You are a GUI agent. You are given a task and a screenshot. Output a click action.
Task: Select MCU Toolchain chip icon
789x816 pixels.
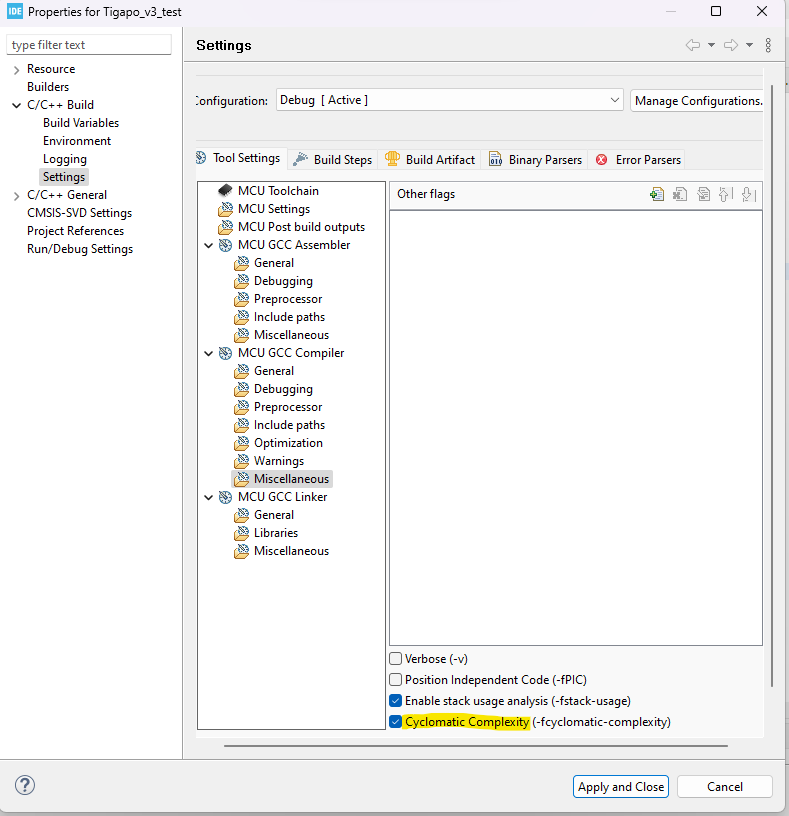pos(225,190)
